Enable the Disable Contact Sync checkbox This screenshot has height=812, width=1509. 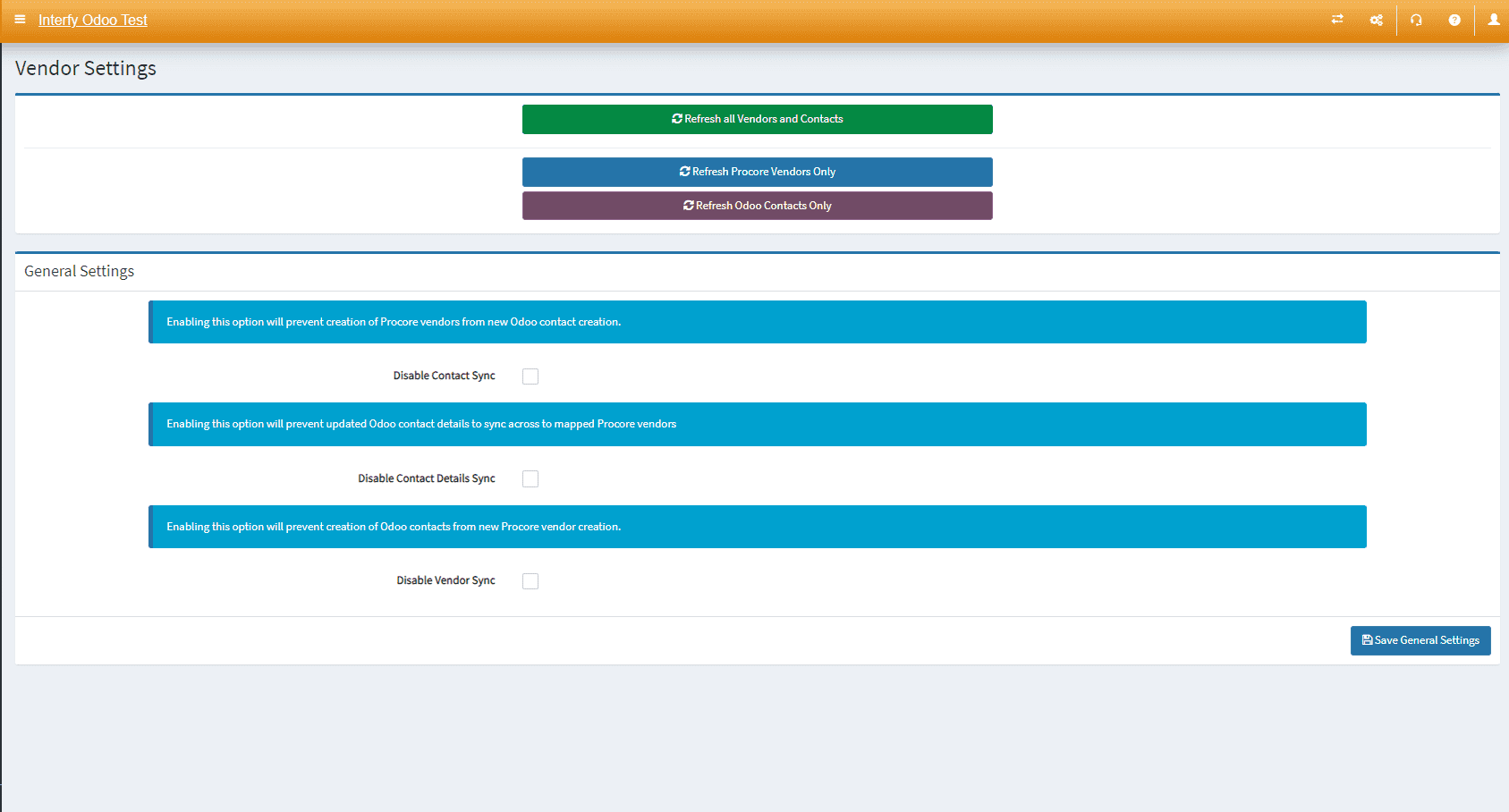pyautogui.click(x=530, y=376)
